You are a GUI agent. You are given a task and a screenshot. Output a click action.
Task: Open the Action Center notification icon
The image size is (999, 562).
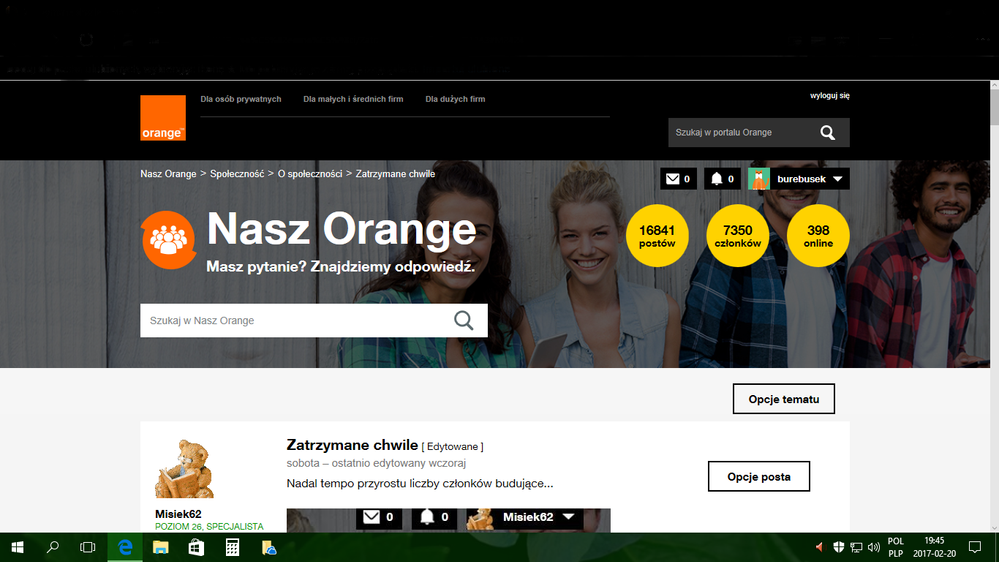point(975,547)
